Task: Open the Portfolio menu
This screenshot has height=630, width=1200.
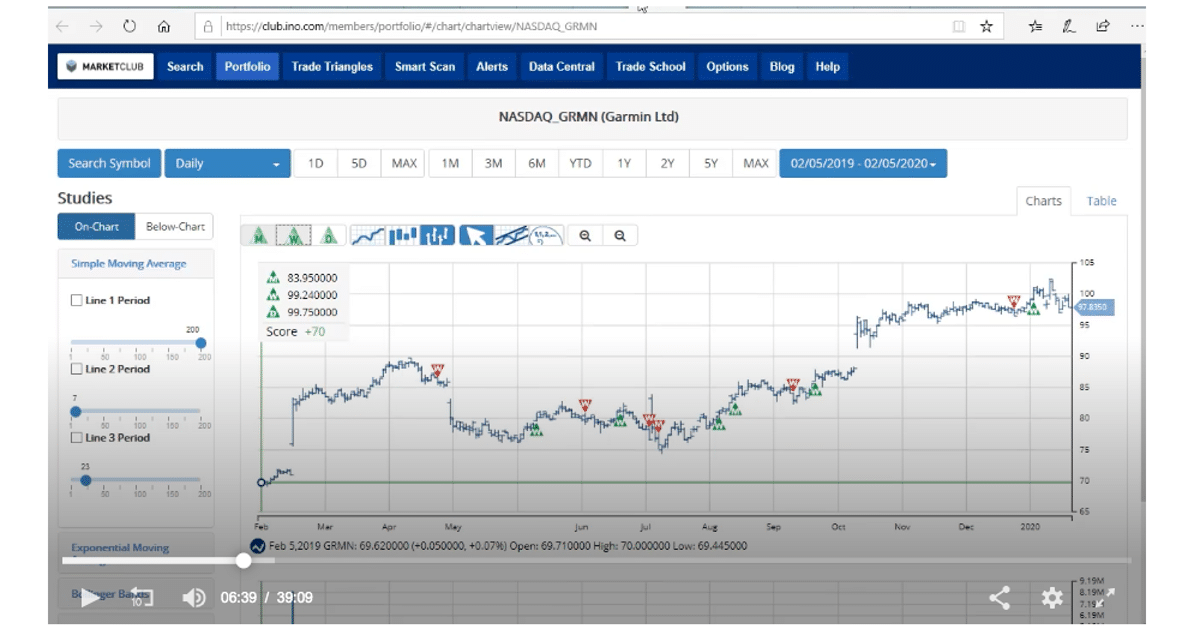Action: pos(247,67)
